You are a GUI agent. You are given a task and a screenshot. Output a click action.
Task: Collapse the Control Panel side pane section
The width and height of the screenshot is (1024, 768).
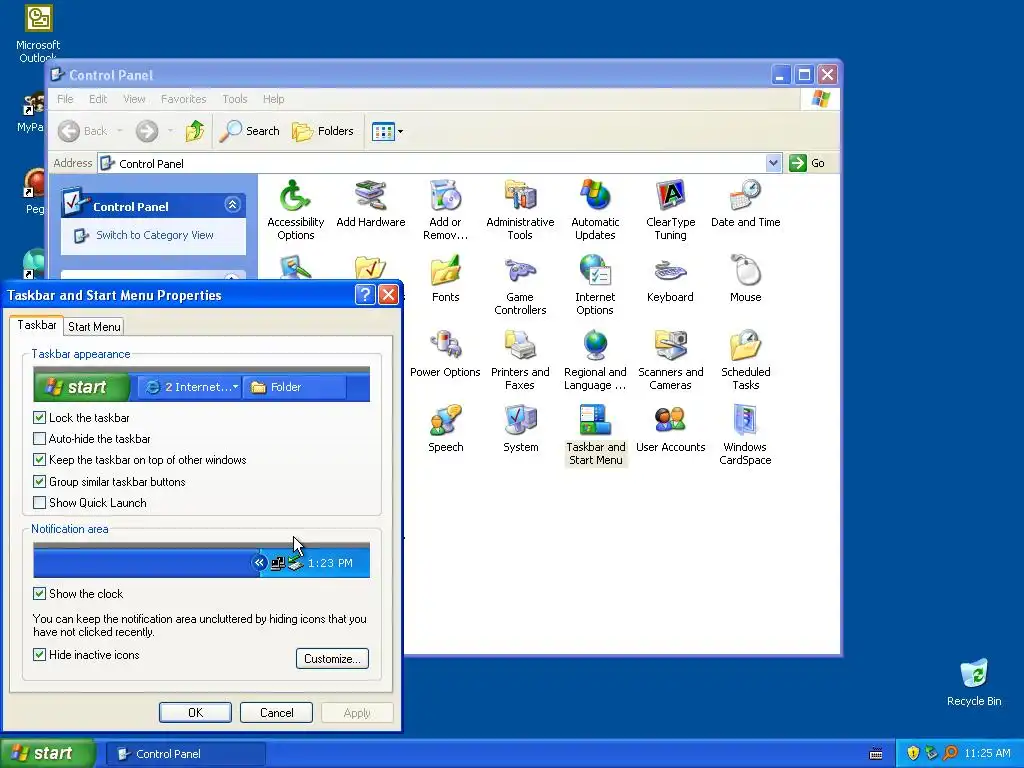point(232,205)
